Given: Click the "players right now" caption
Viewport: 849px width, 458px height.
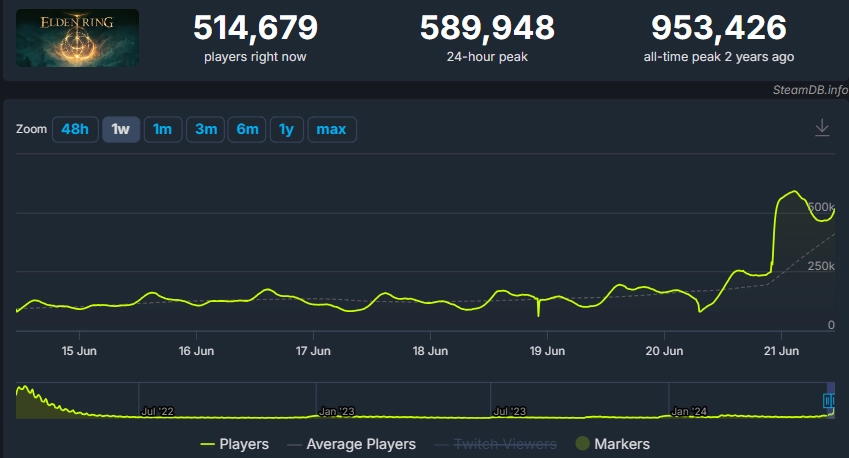Looking at the screenshot, I should [255, 57].
